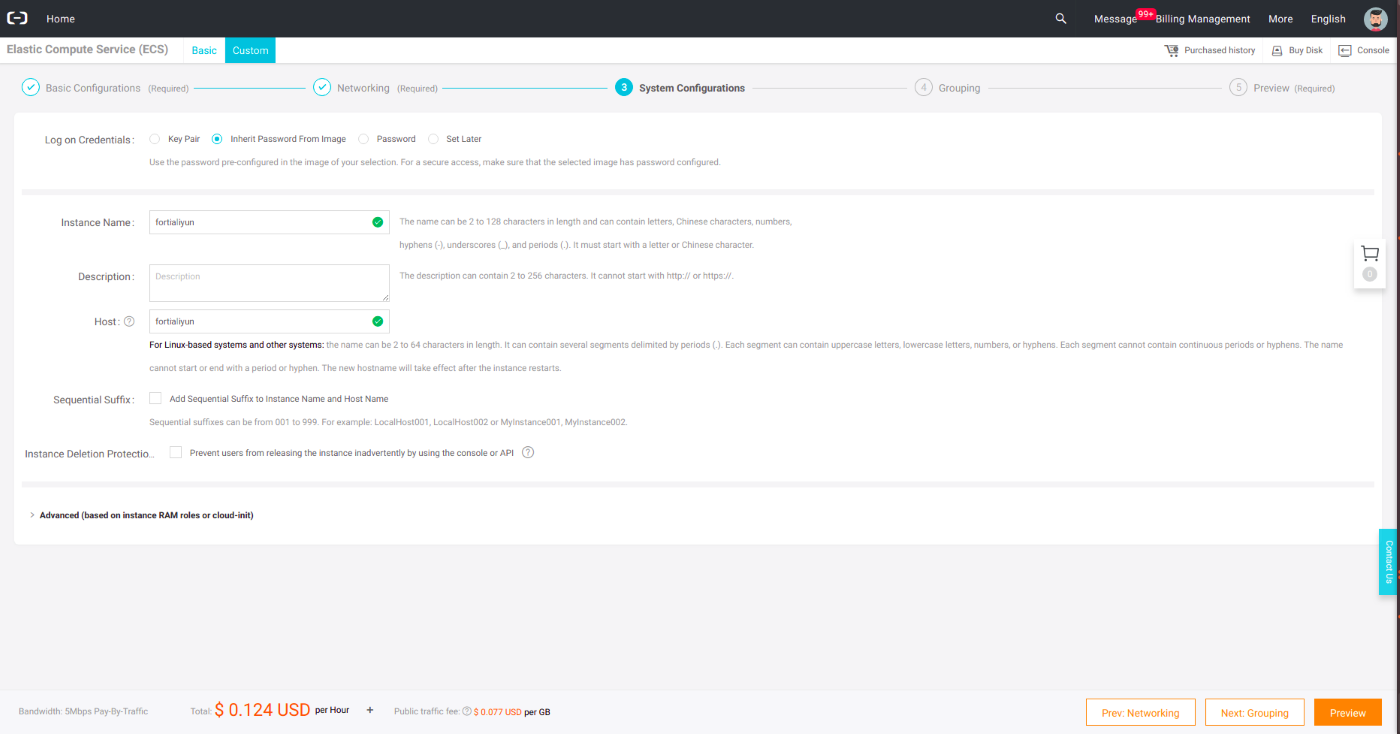Screen dimensions: 1400x734
Task: Click the floating shopping cart panel icon
Action: (1369, 252)
